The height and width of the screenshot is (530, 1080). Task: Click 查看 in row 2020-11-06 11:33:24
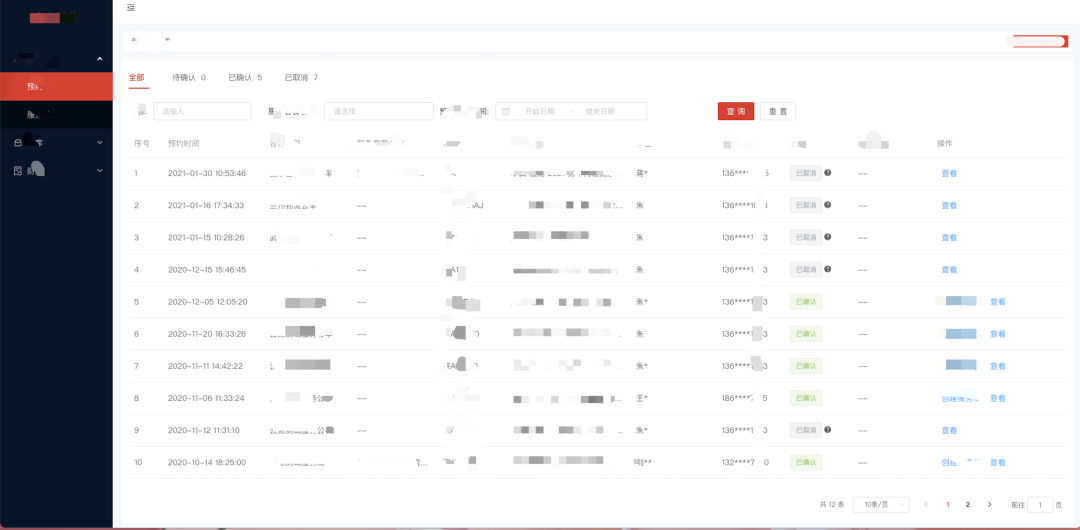997,398
